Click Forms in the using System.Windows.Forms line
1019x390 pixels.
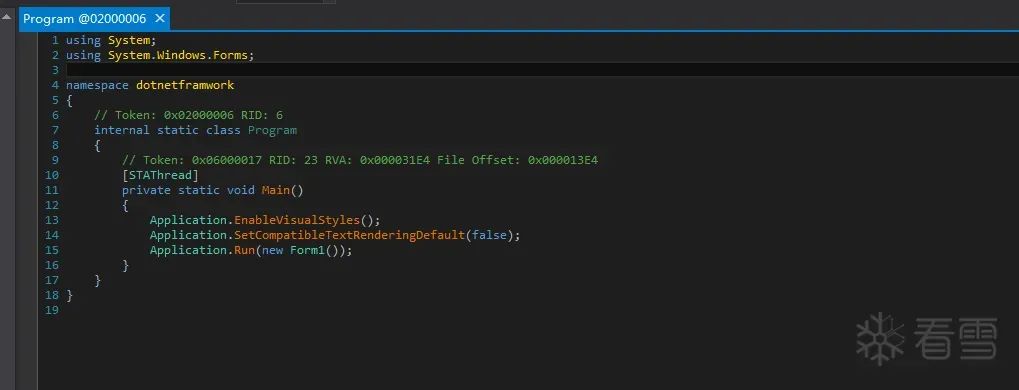231,55
